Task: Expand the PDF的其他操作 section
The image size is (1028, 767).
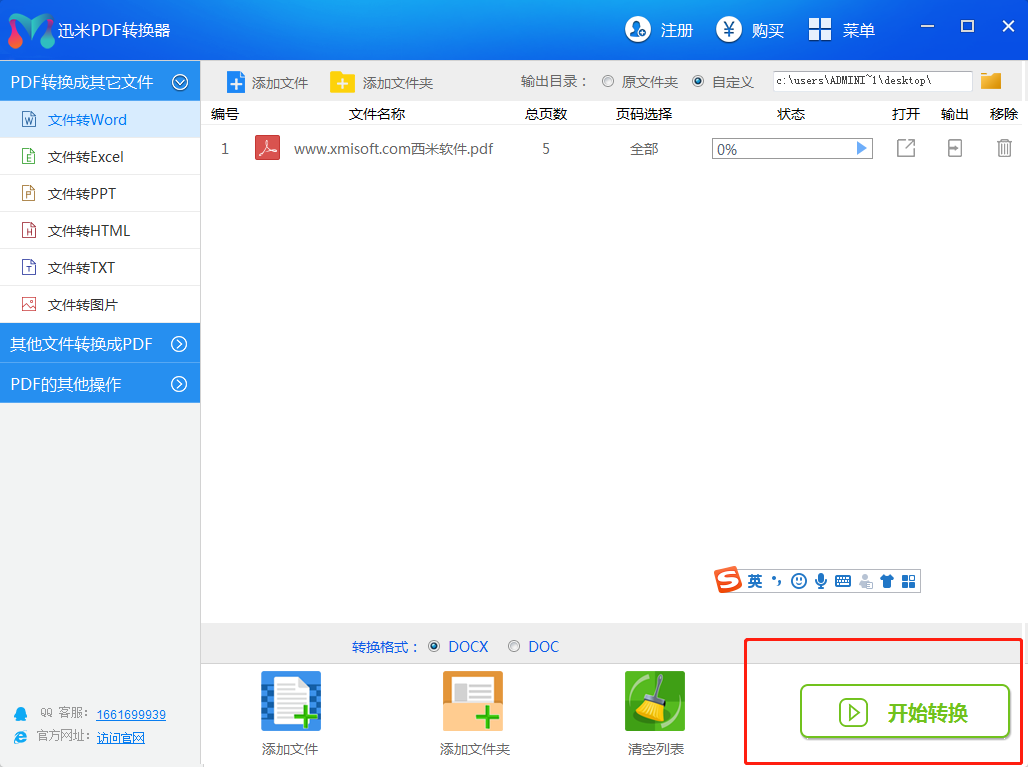Action: click(180, 384)
